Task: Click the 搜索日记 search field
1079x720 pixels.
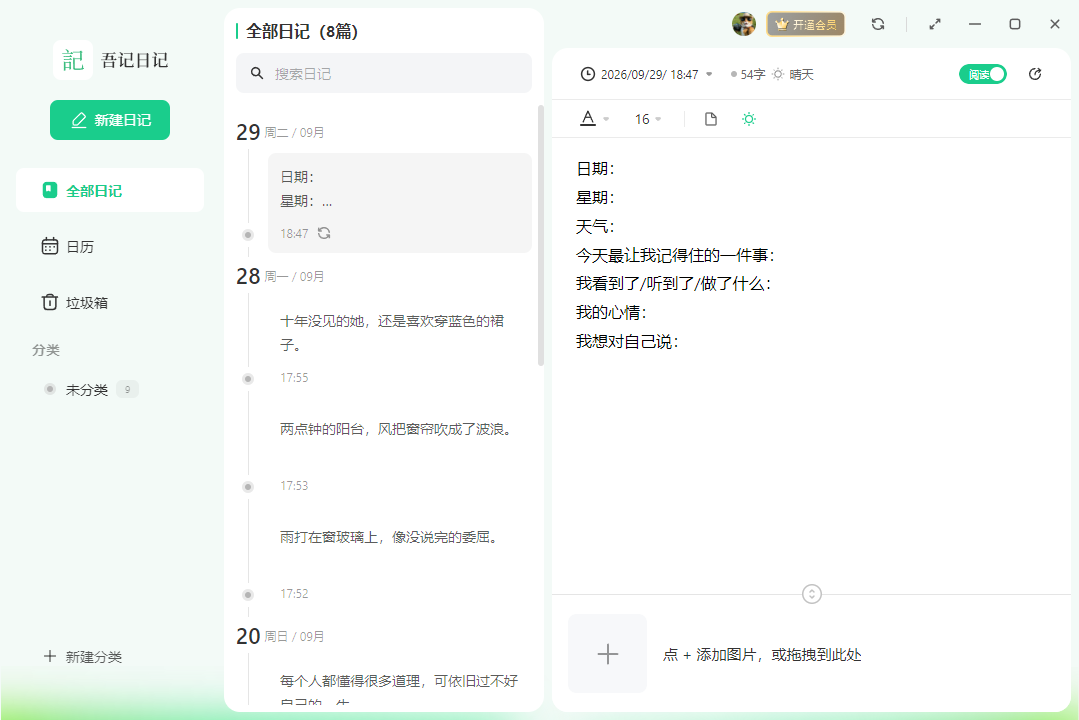Action: [384, 73]
